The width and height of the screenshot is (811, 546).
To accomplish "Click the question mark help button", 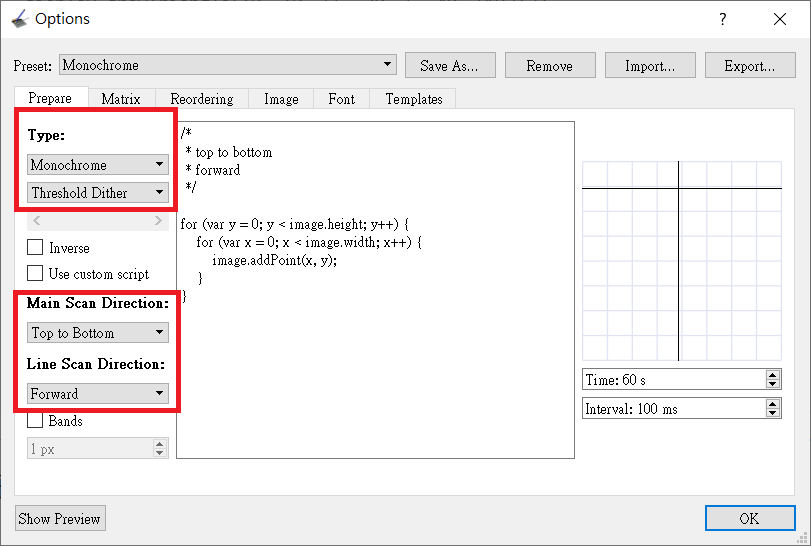I will click(723, 19).
